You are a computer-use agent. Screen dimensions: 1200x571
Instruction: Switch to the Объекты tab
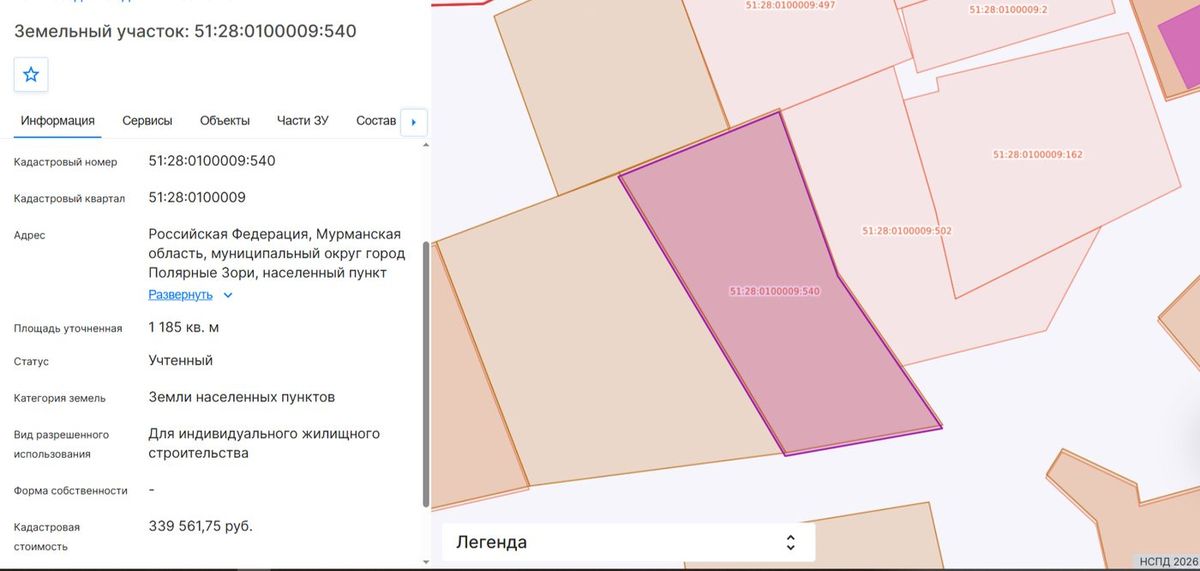coord(225,121)
